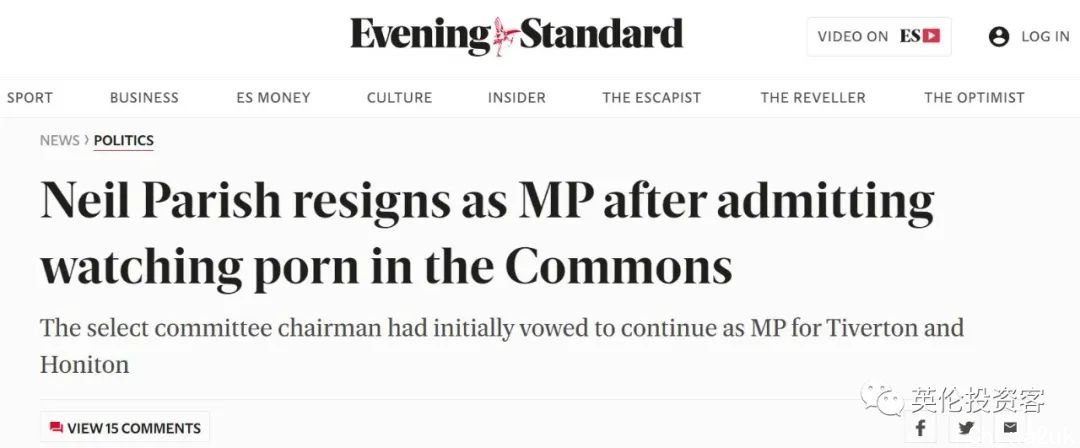Open The Reveller section

pos(813,98)
